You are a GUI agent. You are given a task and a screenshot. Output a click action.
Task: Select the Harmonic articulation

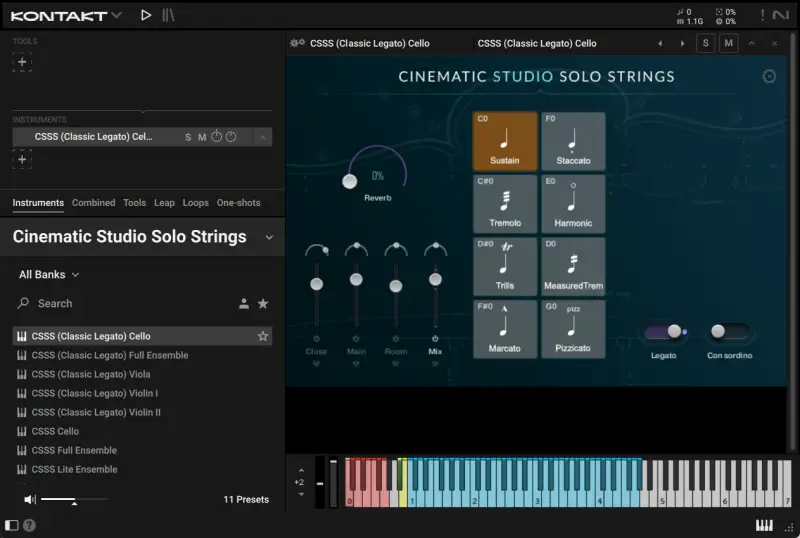[573, 204]
